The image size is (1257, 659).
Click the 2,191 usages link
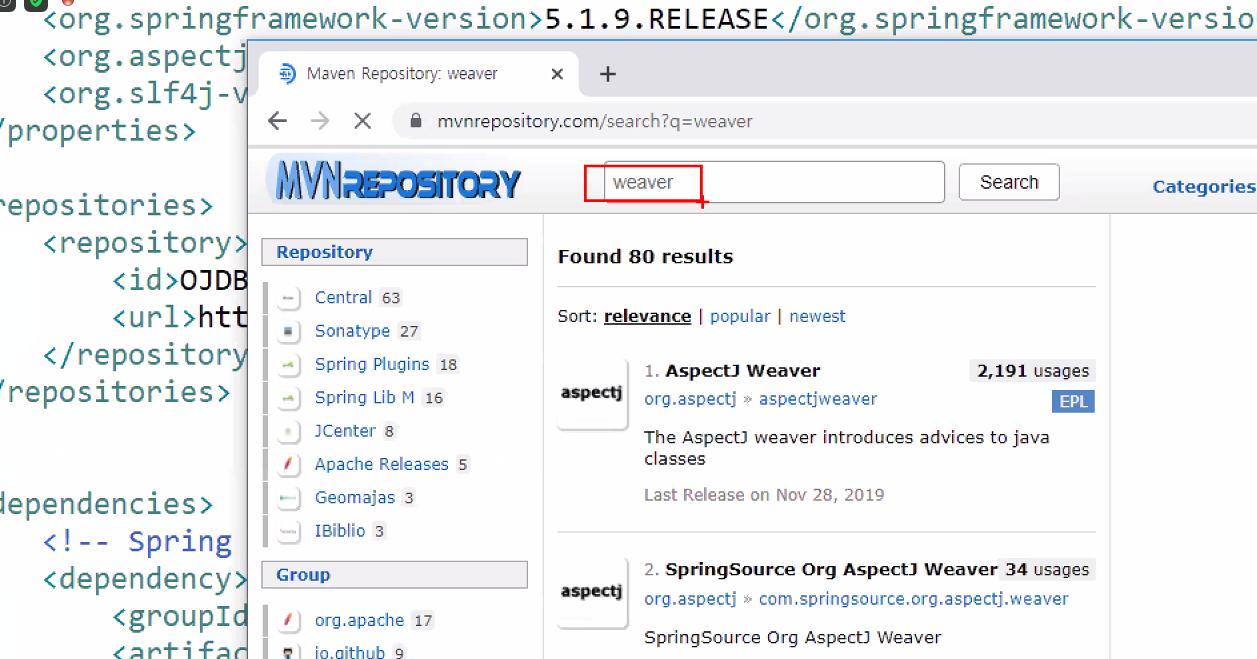pos(1033,371)
